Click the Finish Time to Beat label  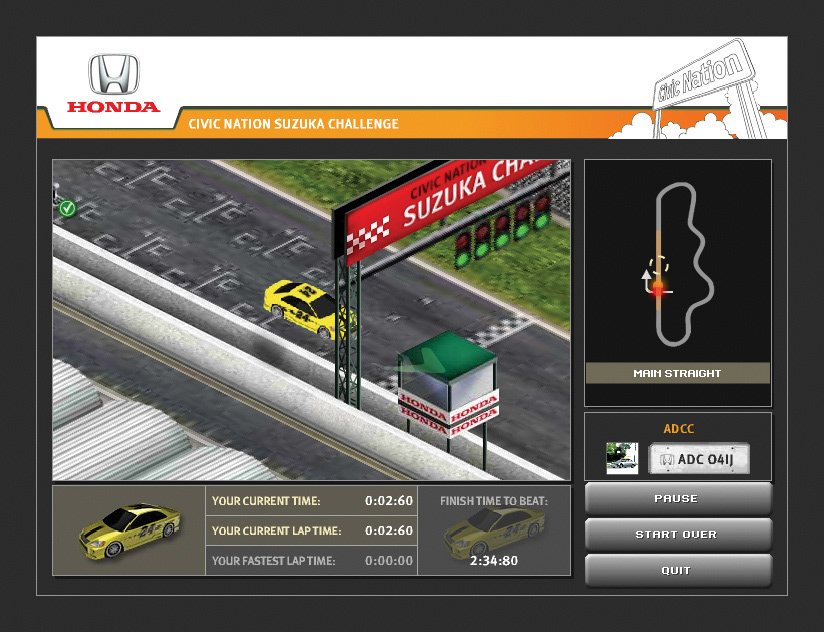pyautogui.click(x=494, y=501)
